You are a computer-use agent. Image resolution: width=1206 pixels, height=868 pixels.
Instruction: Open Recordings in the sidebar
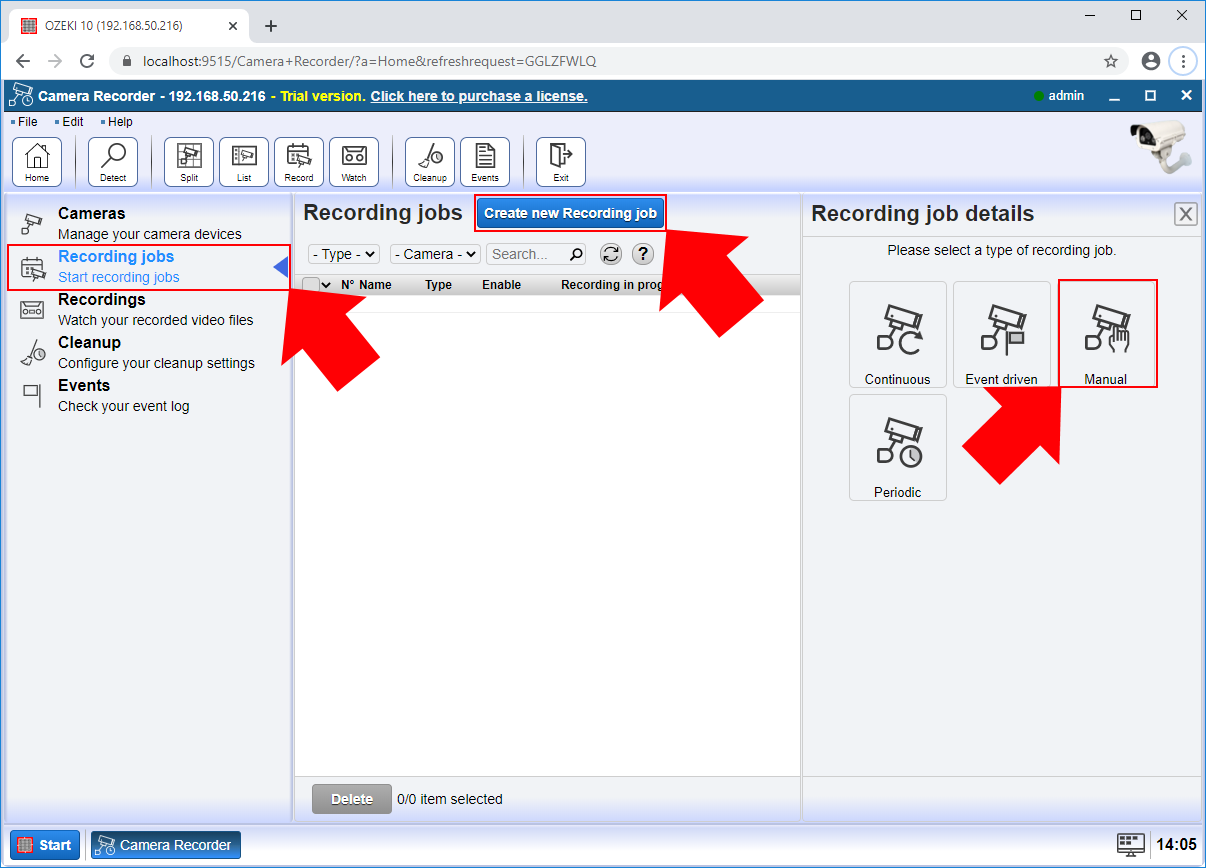pos(149,310)
